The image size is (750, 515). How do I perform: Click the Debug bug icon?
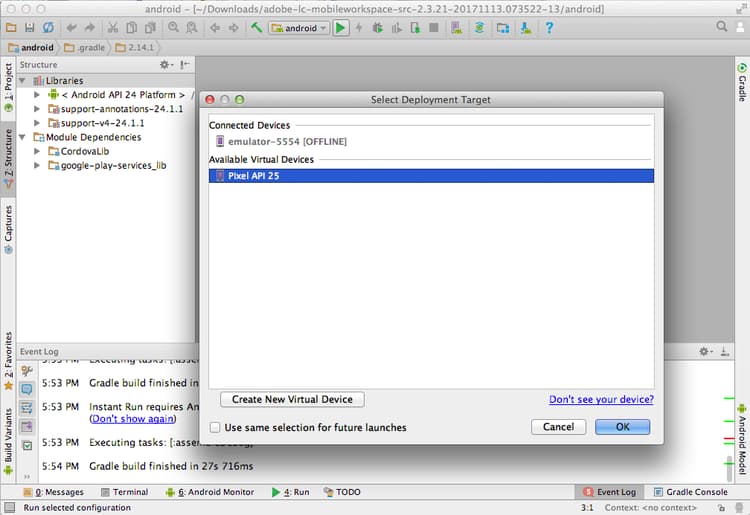point(377,28)
